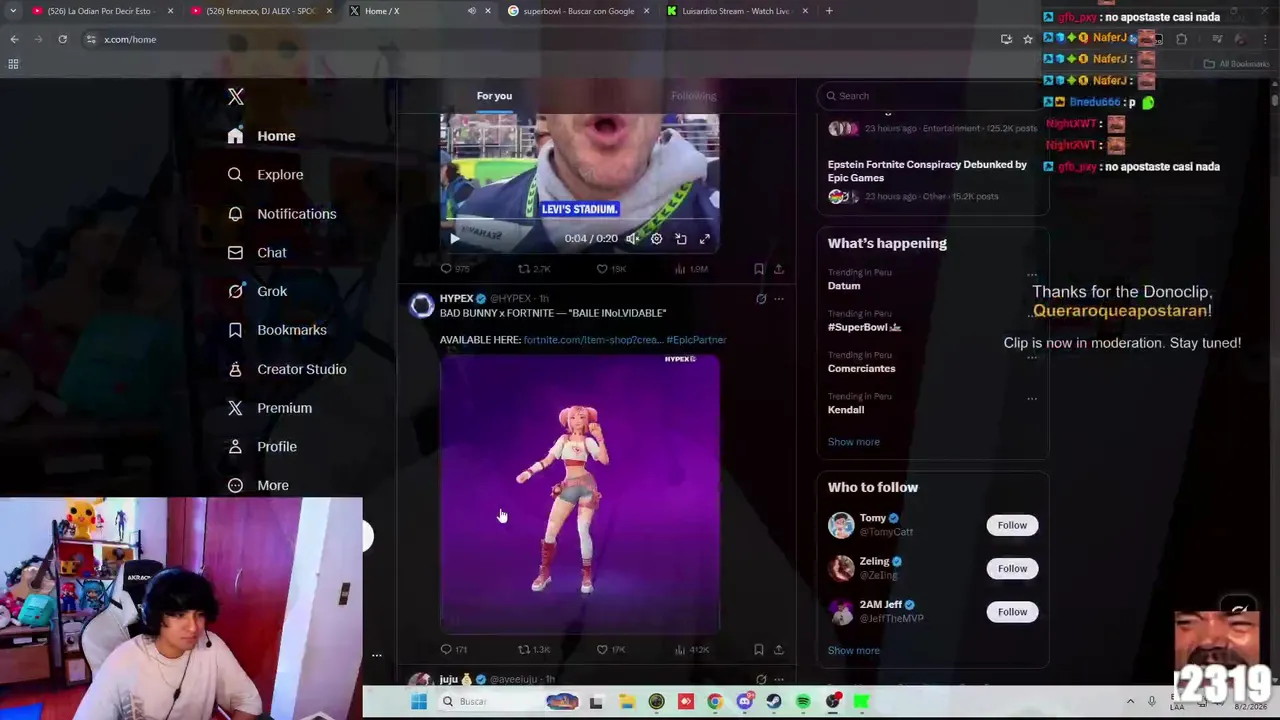Play the Levi's Stadium video
Screen dimensions: 1280x720
454,238
